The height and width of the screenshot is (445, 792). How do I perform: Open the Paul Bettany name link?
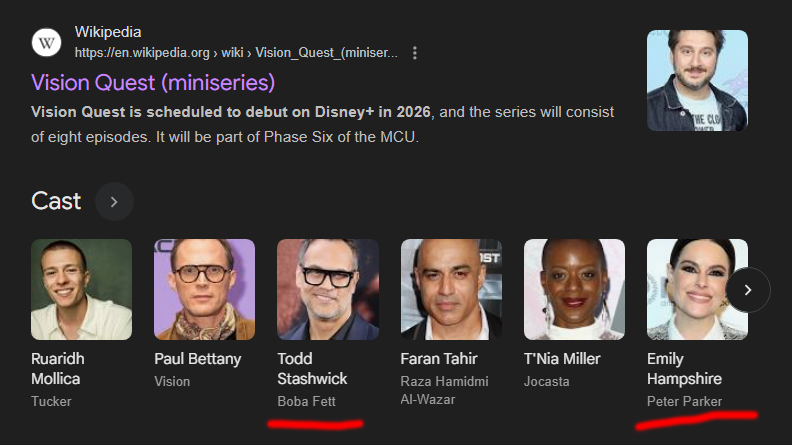click(x=197, y=359)
